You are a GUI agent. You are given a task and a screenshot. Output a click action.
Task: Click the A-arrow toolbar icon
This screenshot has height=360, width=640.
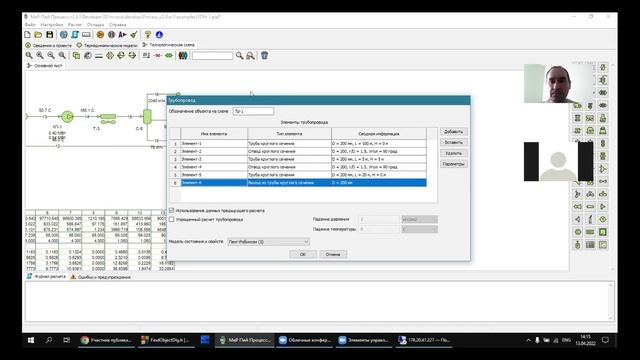[x=122, y=35]
